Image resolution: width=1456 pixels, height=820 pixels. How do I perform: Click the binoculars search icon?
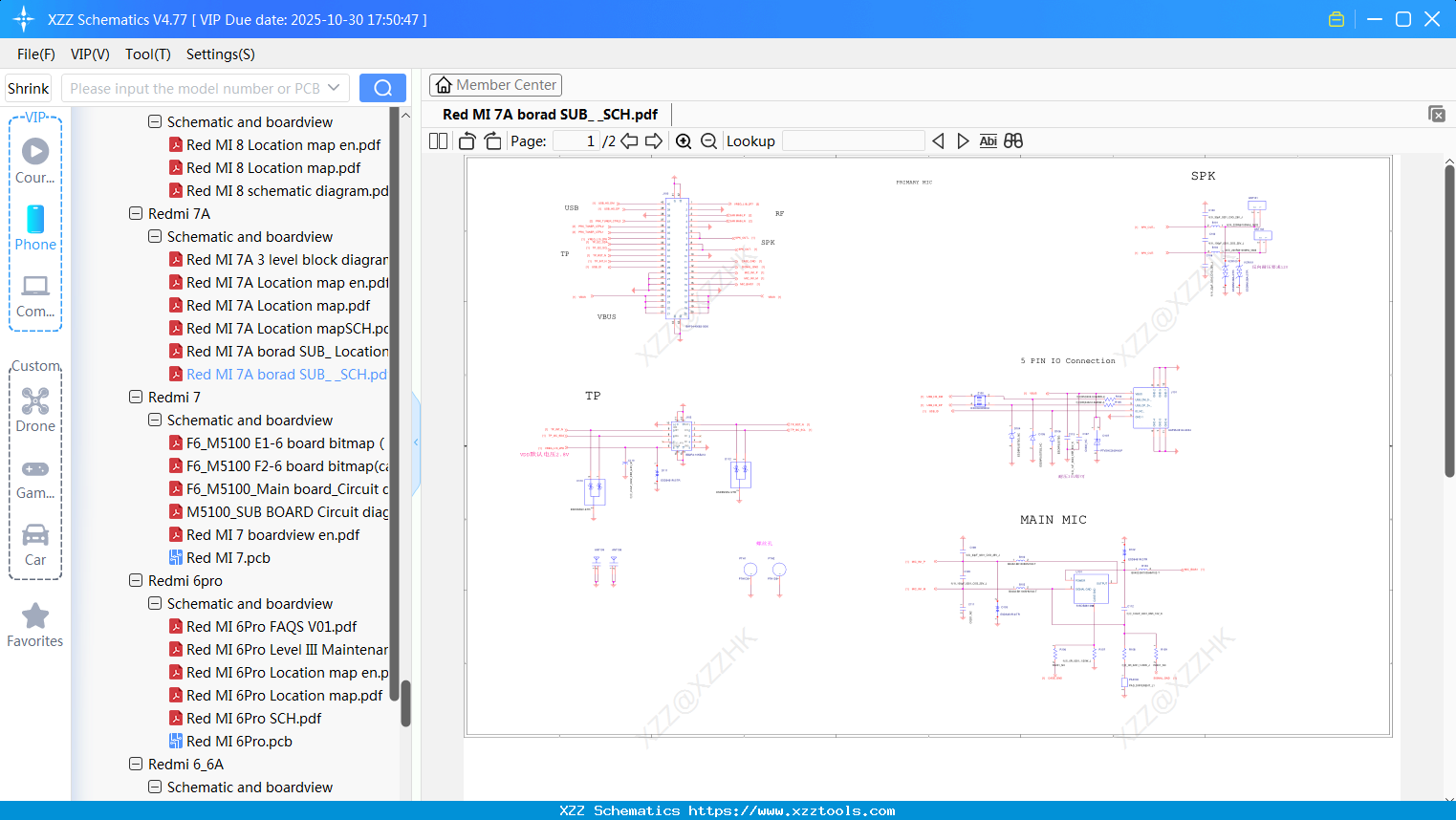[1013, 141]
